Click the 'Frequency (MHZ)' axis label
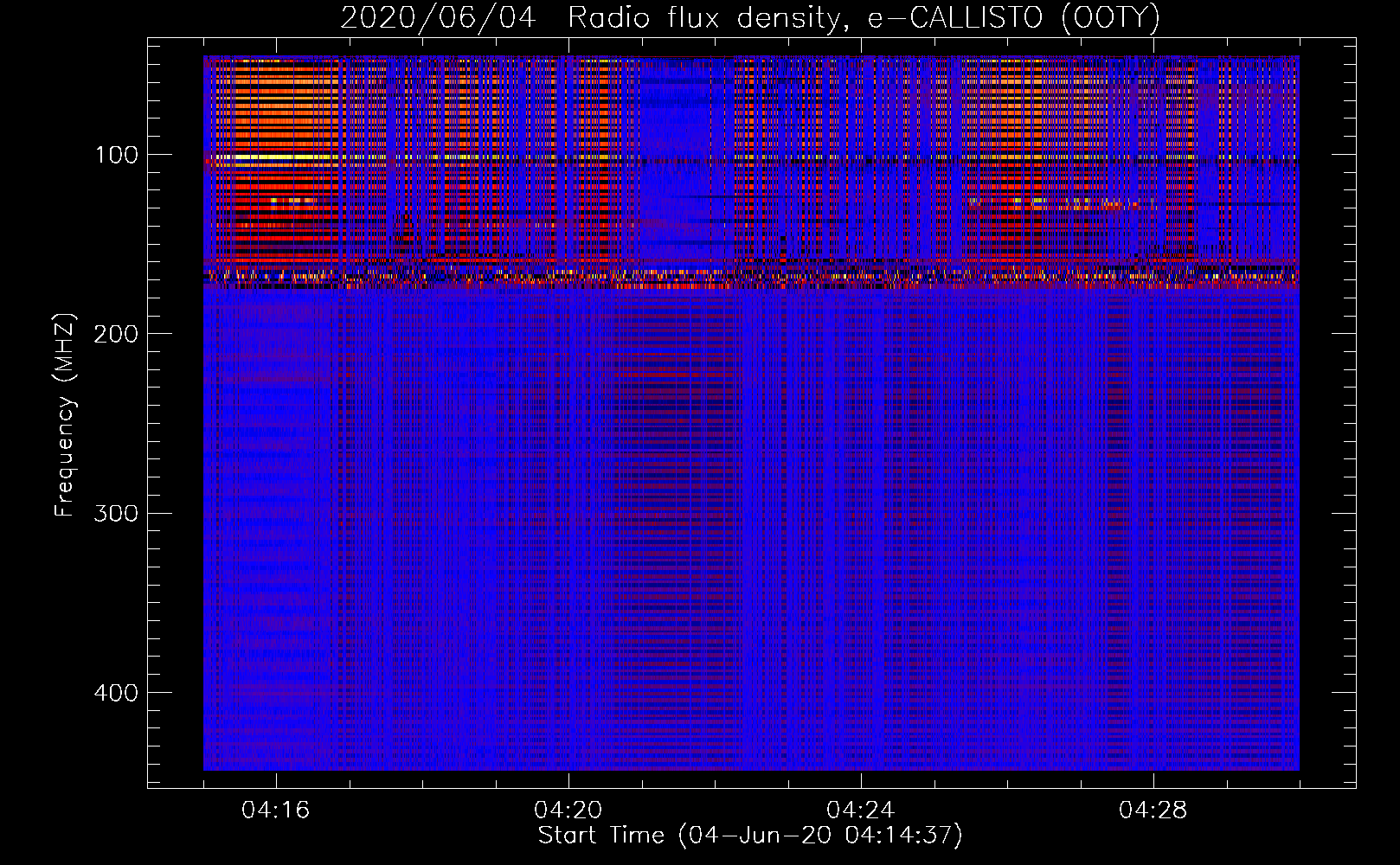 [65, 415]
